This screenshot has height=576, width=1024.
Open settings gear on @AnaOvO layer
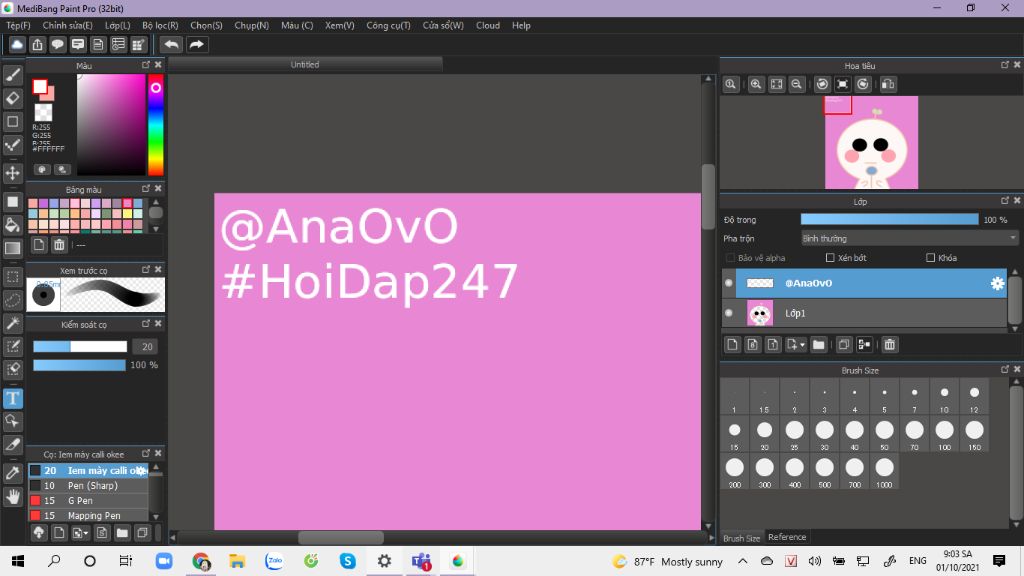(x=997, y=283)
